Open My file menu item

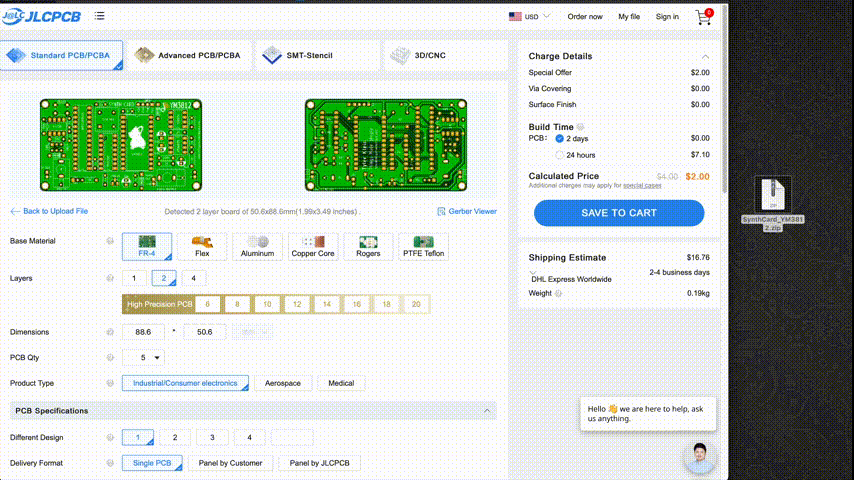click(629, 16)
